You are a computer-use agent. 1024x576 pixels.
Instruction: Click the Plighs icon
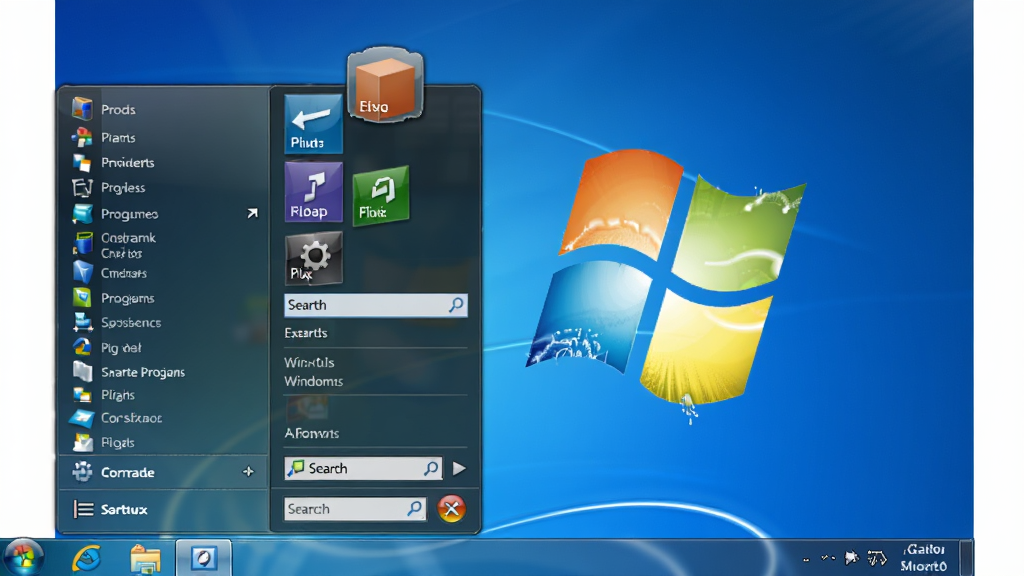(x=82, y=394)
